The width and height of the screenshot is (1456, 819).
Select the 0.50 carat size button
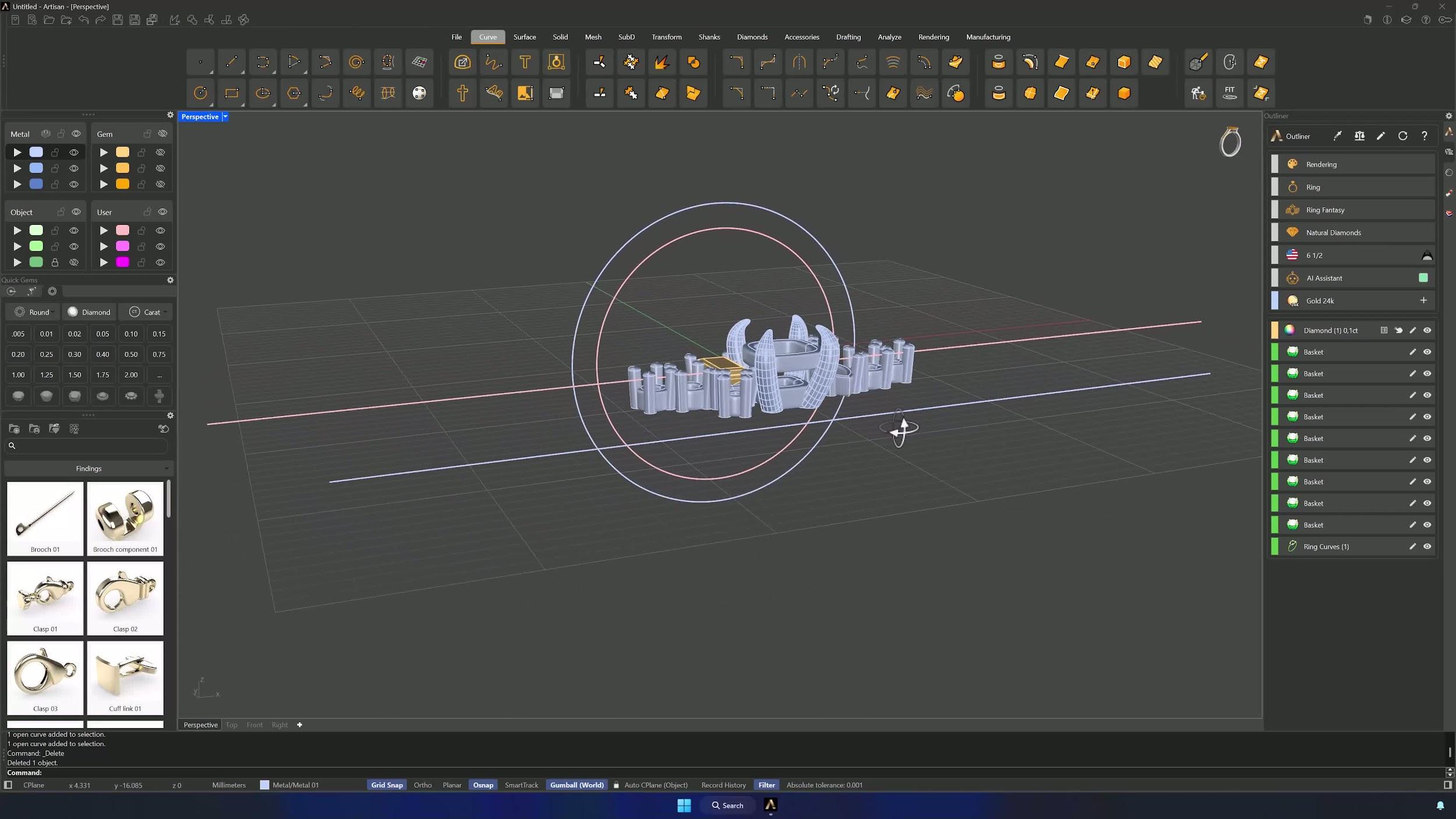pyautogui.click(x=131, y=354)
